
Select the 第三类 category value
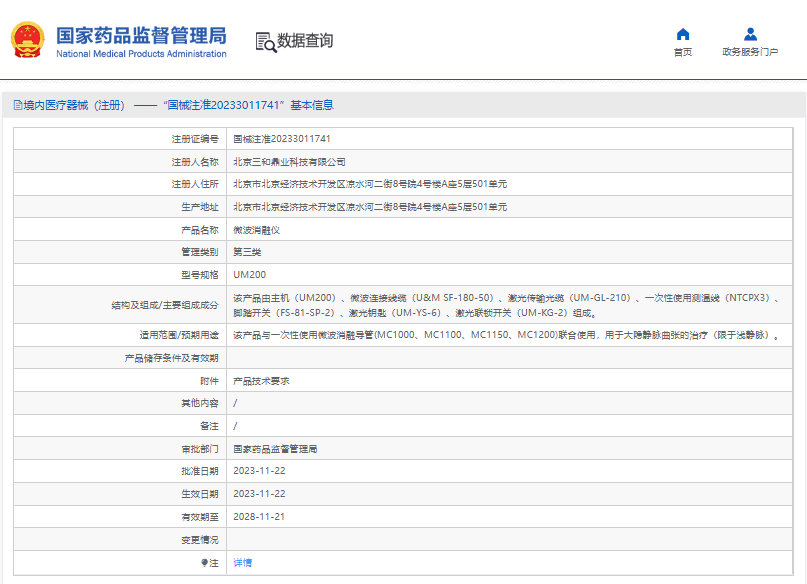(247, 252)
